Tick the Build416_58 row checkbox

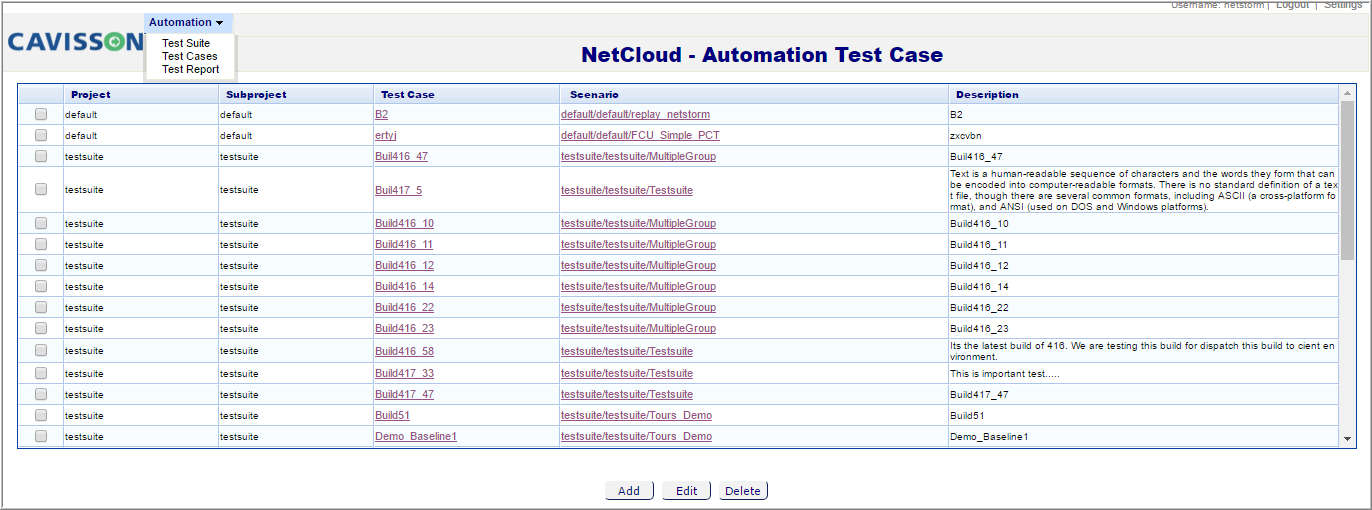coord(41,351)
